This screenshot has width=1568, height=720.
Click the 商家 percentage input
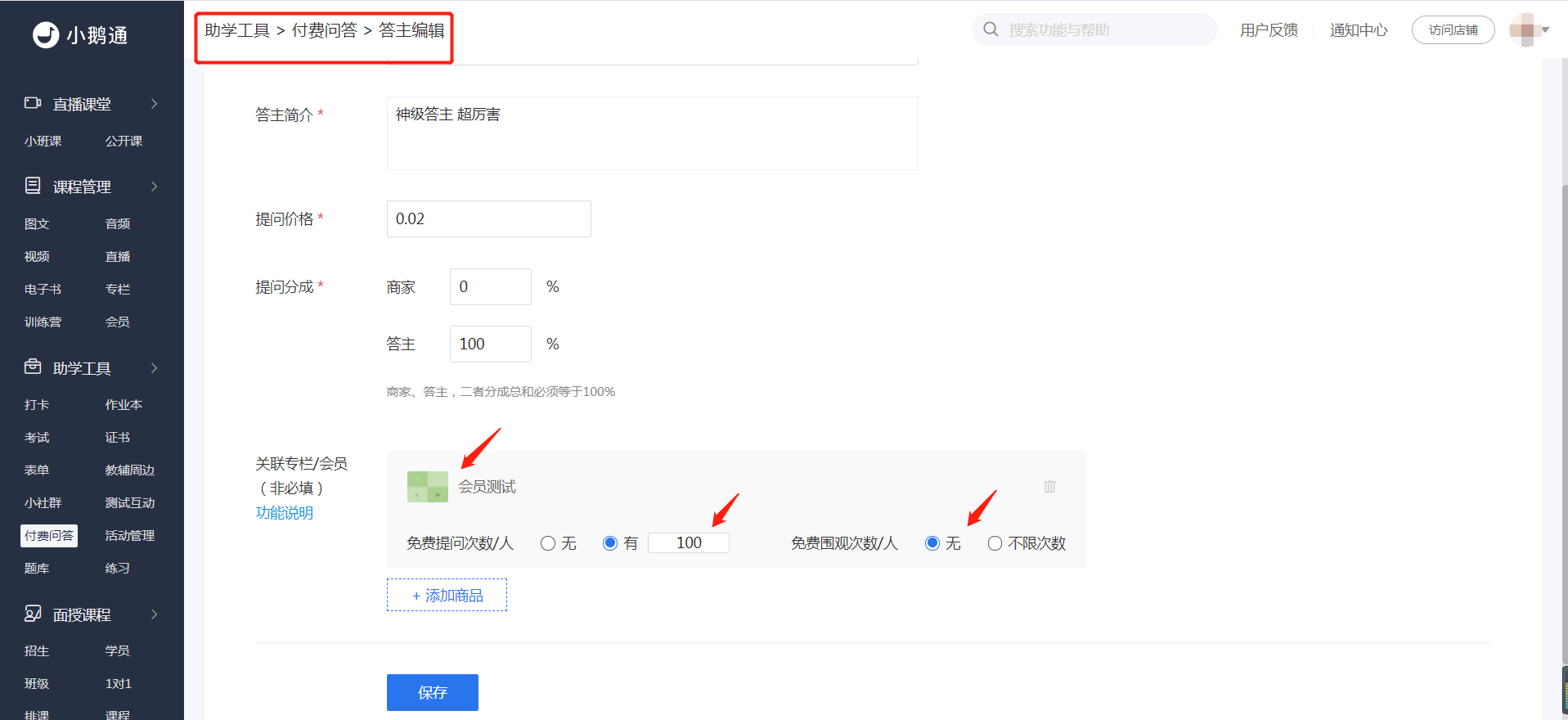coord(491,286)
